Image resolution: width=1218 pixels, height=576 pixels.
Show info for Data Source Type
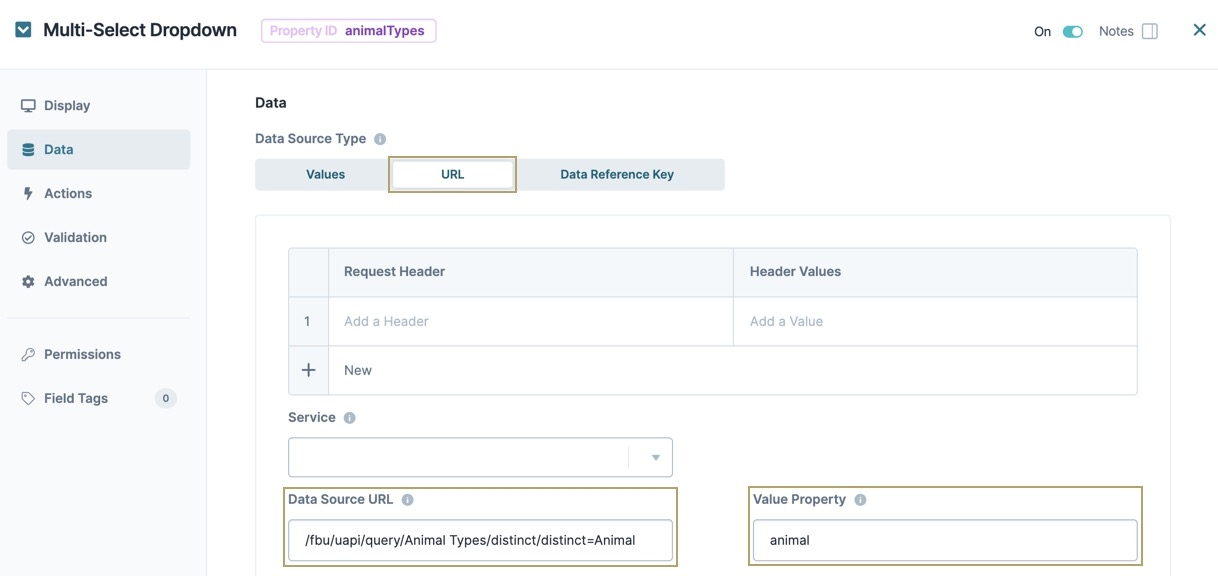click(x=380, y=139)
